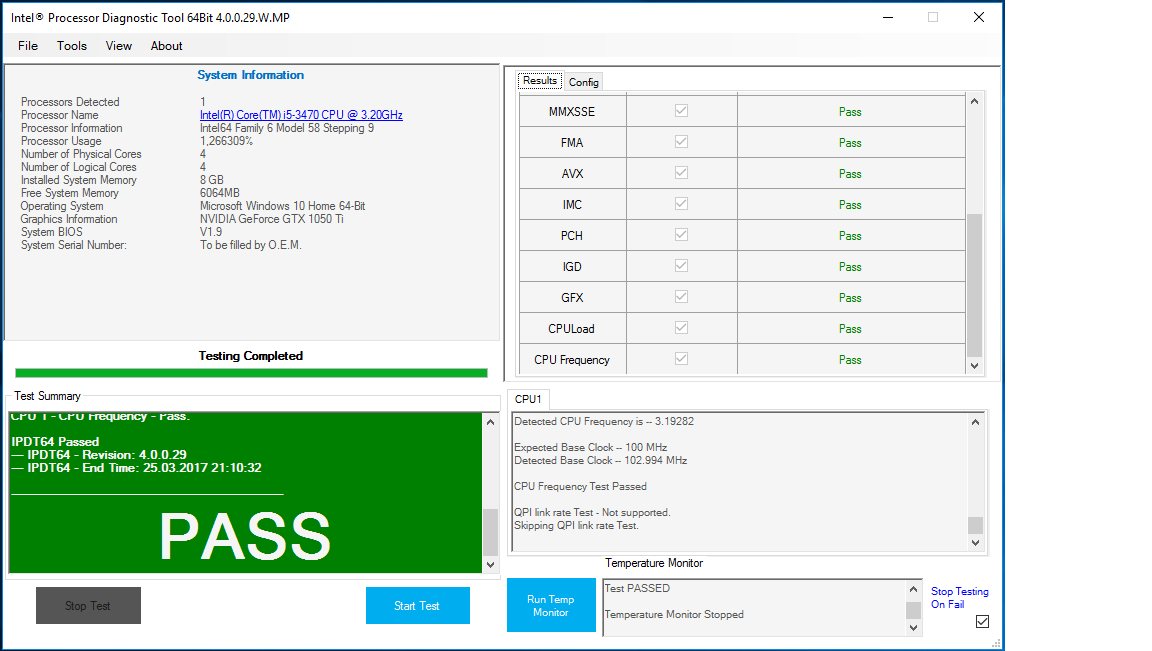The image size is (1152, 651).
Task: Toggle the AVX test checkbox
Action: coord(681,173)
